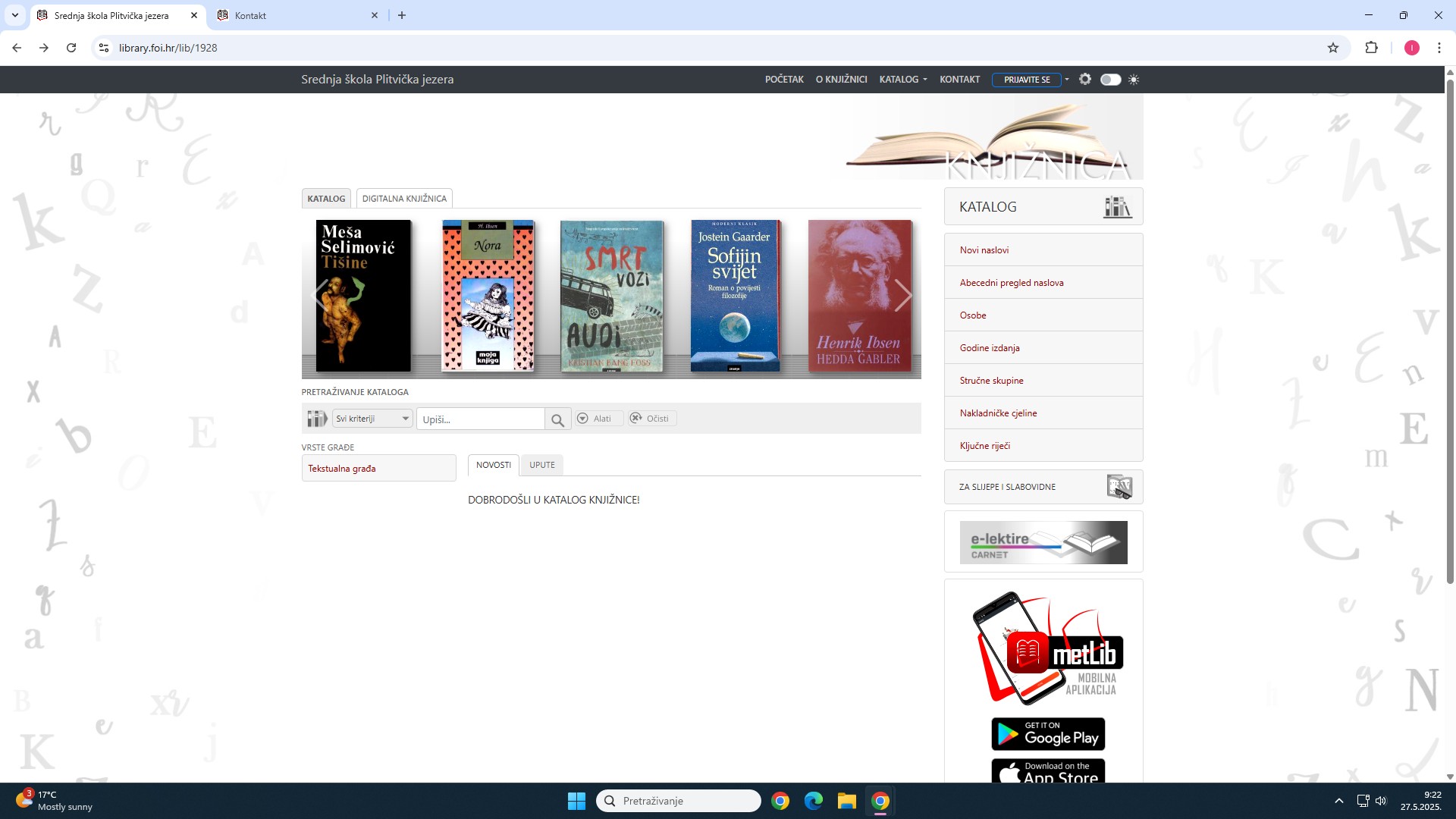Viewport: 1456px width, 819px height.
Task: Switch to the Kontakt browser tab
Action: click(296, 15)
